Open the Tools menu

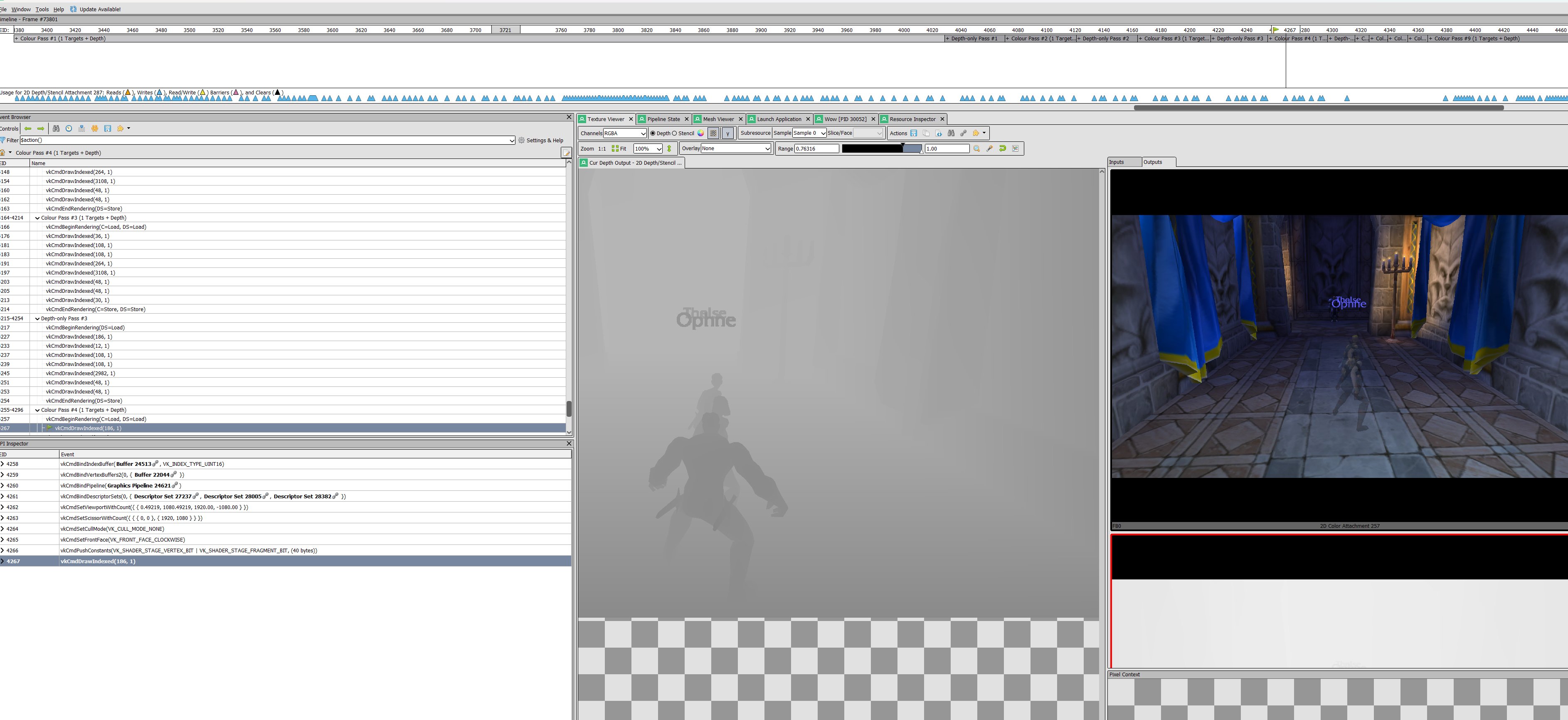pyautogui.click(x=42, y=9)
